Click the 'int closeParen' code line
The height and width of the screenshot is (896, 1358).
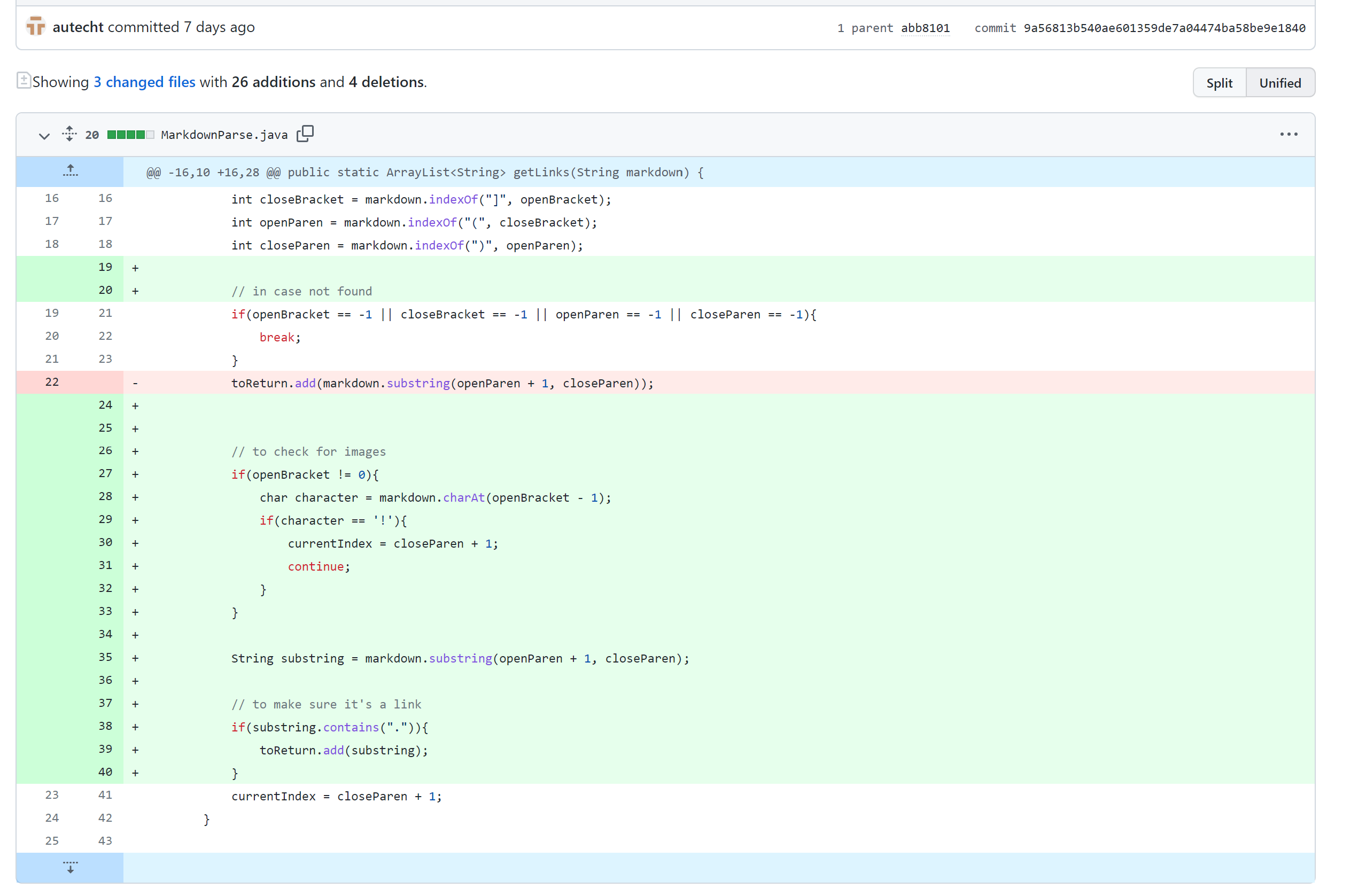point(407,245)
